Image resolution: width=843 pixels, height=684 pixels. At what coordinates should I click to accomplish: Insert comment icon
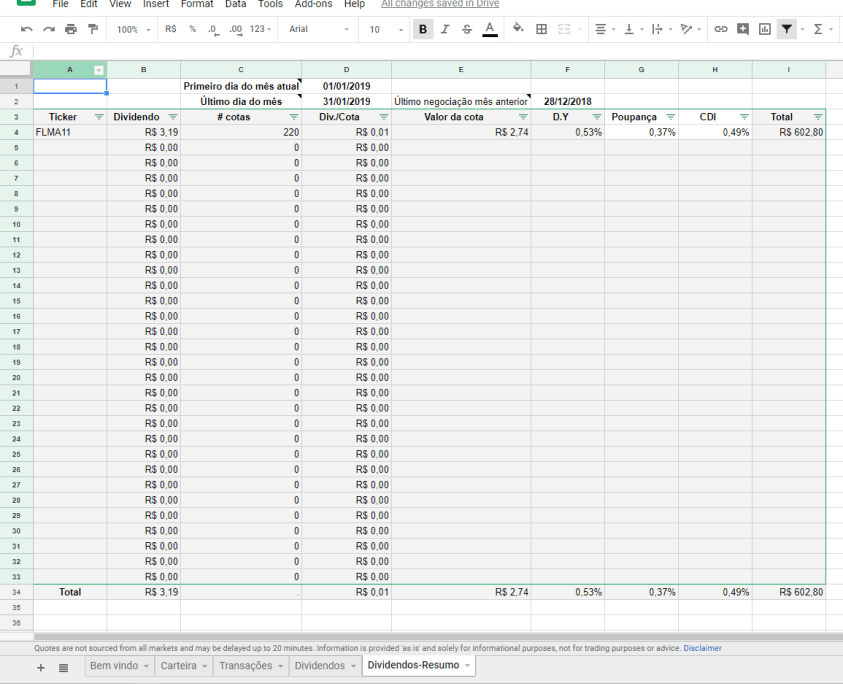pyautogui.click(x=743, y=29)
